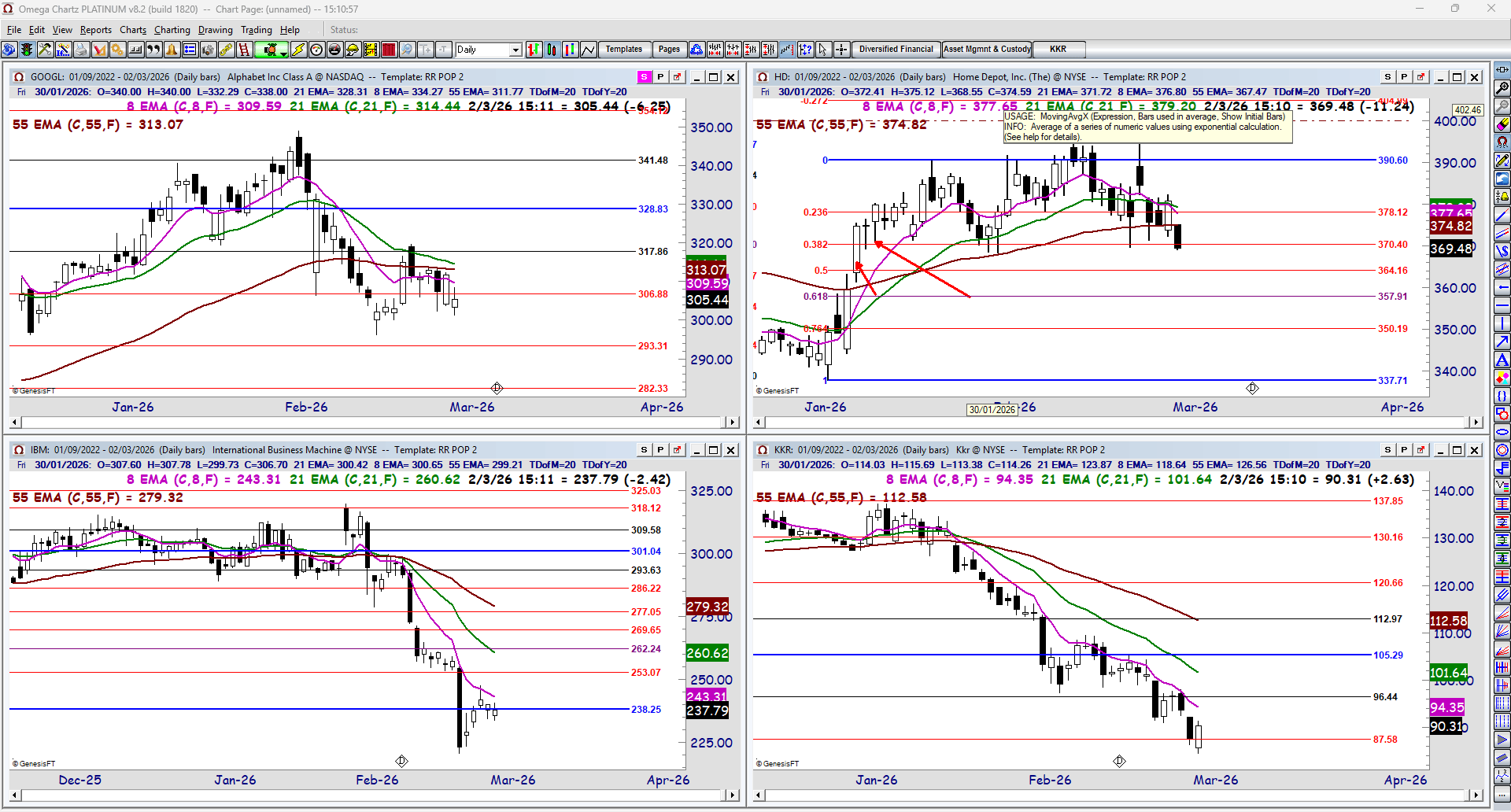
Task: Click the yellow lightning bolt icon
Action: (298, 50)
